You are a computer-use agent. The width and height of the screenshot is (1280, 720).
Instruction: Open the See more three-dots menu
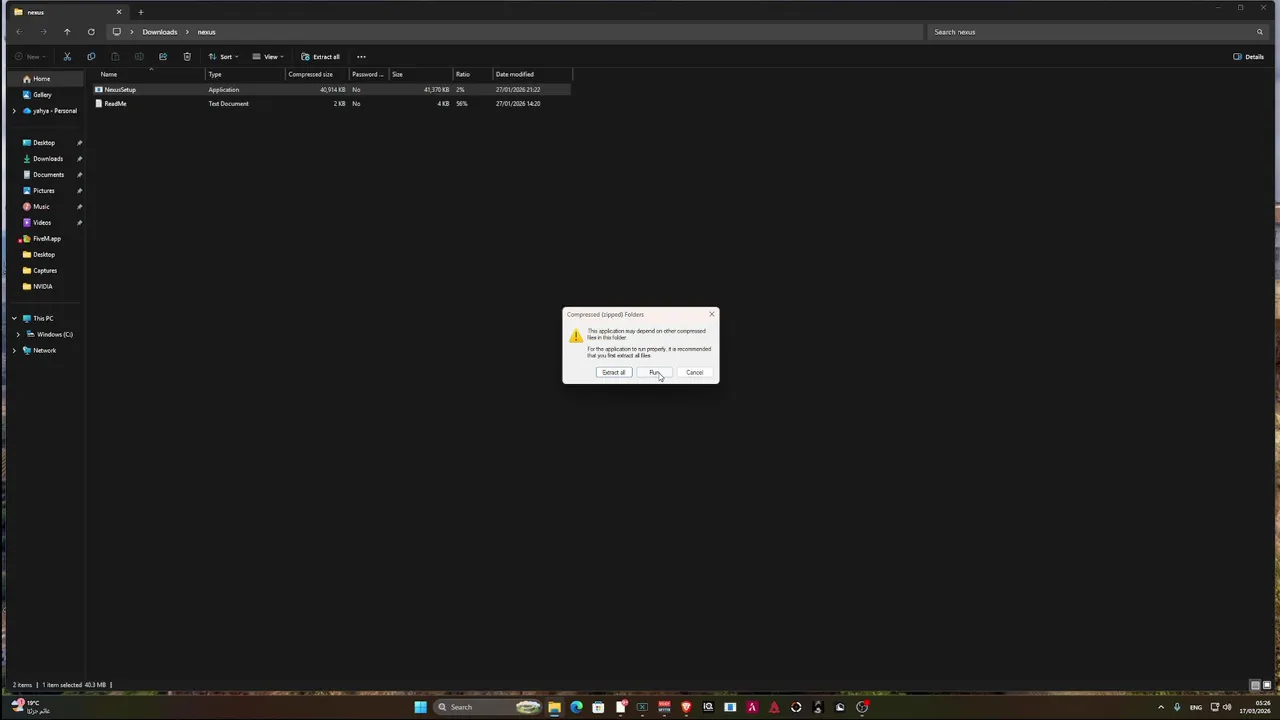(361, 56)
